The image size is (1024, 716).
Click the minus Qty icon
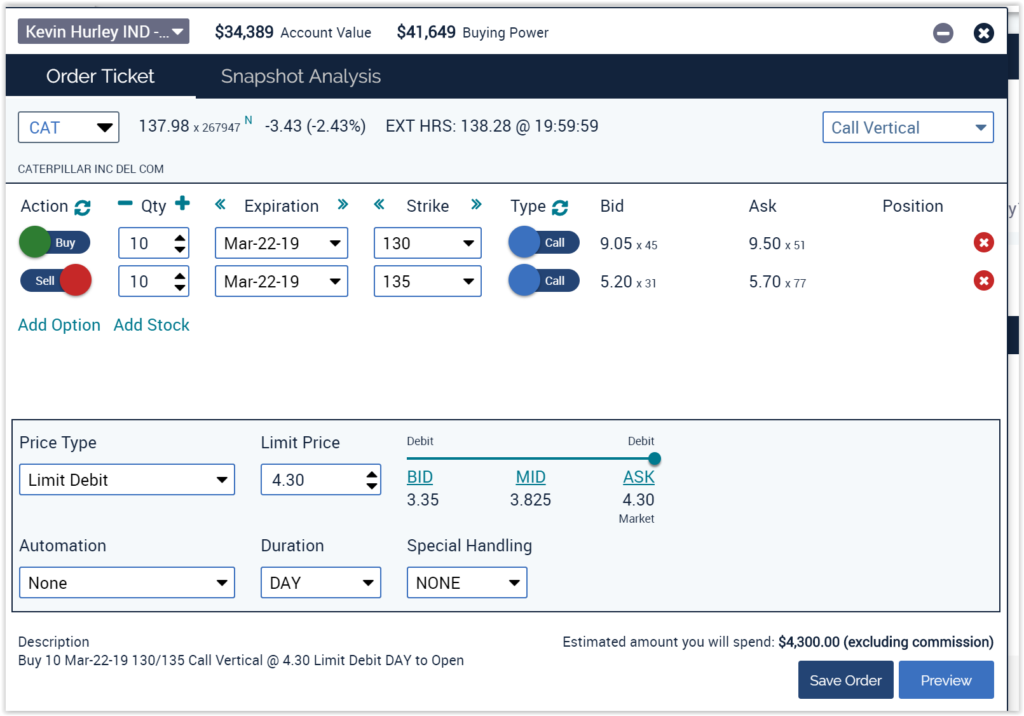pyautogui.click(x=125, y=205)
